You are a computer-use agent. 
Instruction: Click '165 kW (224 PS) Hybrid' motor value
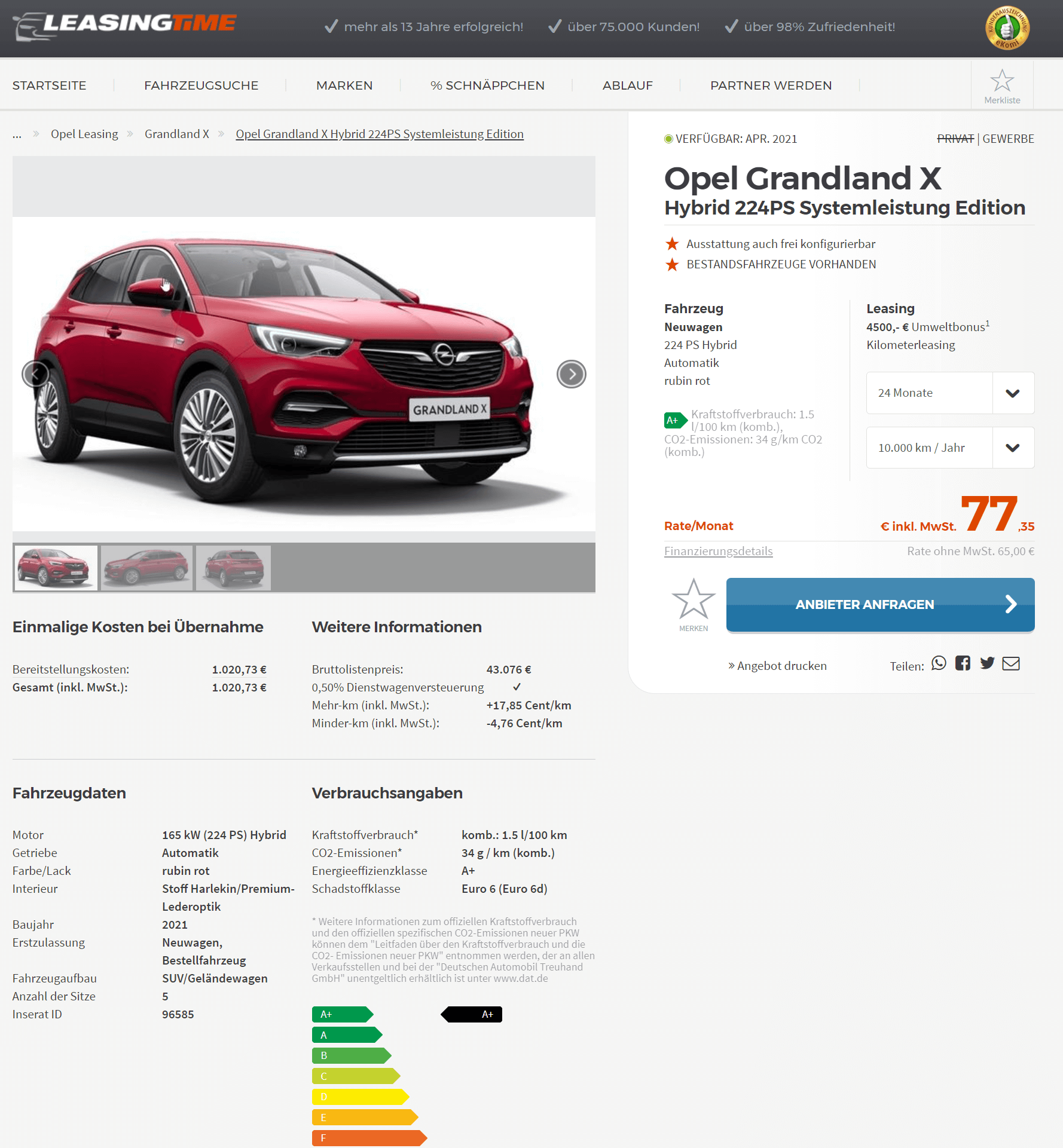click(x=224, y=835)
